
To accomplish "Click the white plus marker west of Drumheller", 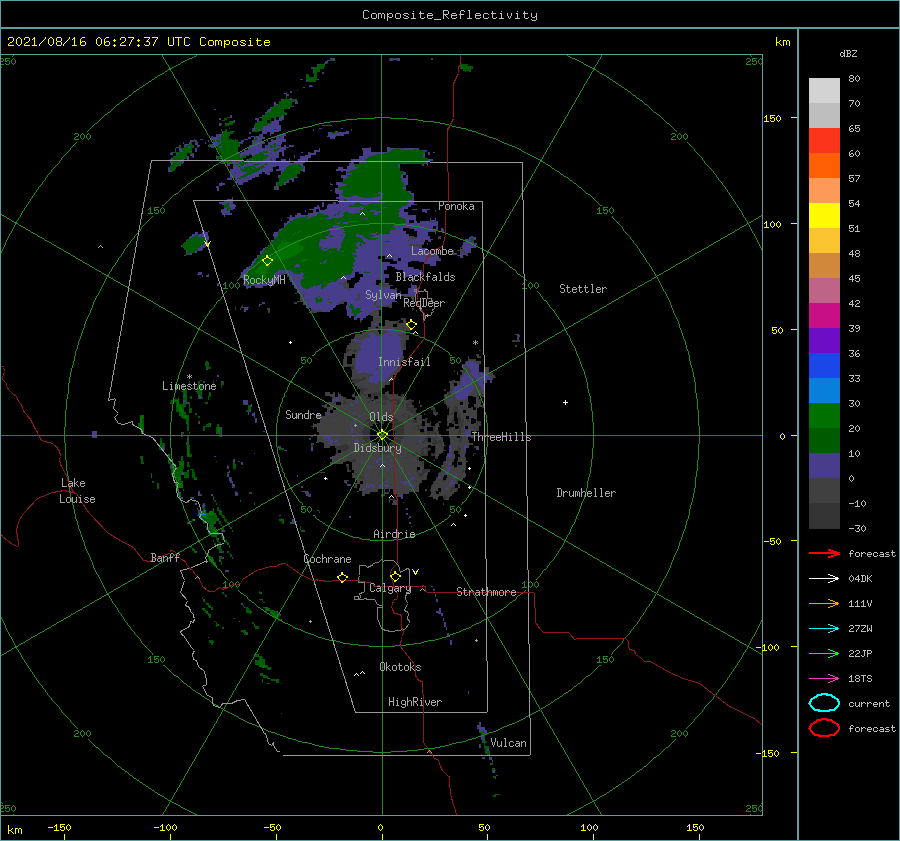I will click(x=565, y=402).
